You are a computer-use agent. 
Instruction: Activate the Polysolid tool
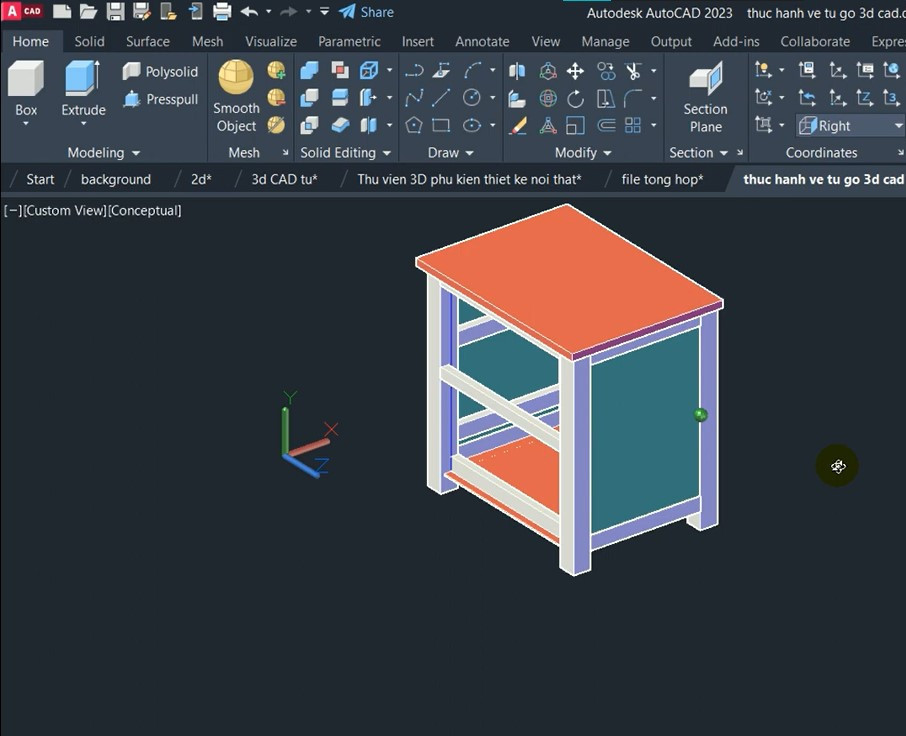point(160,71)
